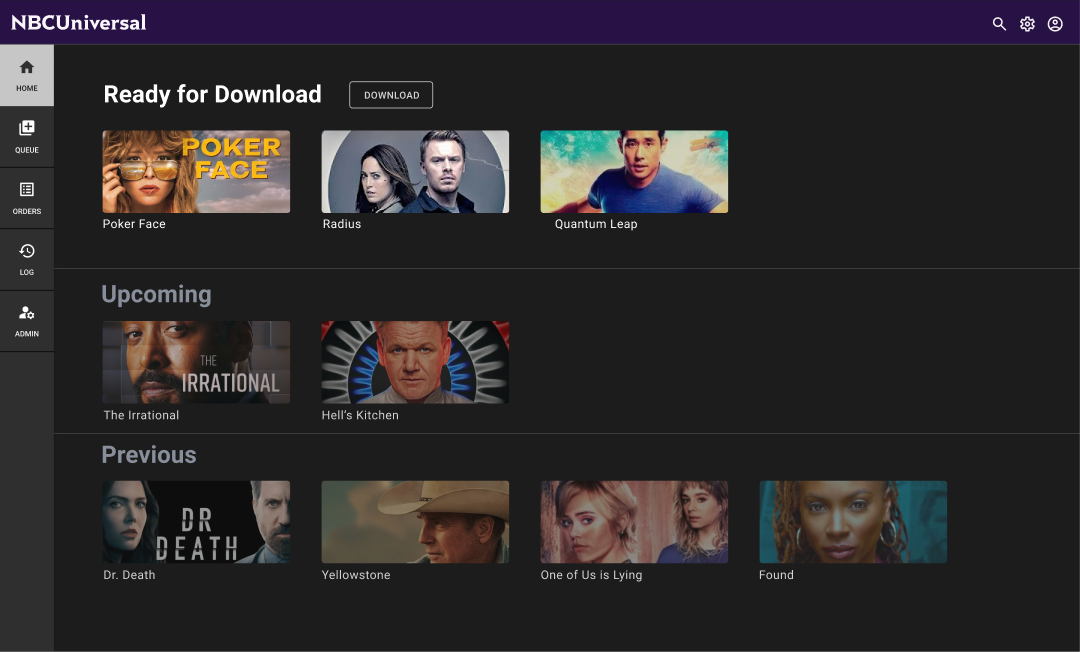Click 'One of Us is Lying' title text

[x=592, y=575]
